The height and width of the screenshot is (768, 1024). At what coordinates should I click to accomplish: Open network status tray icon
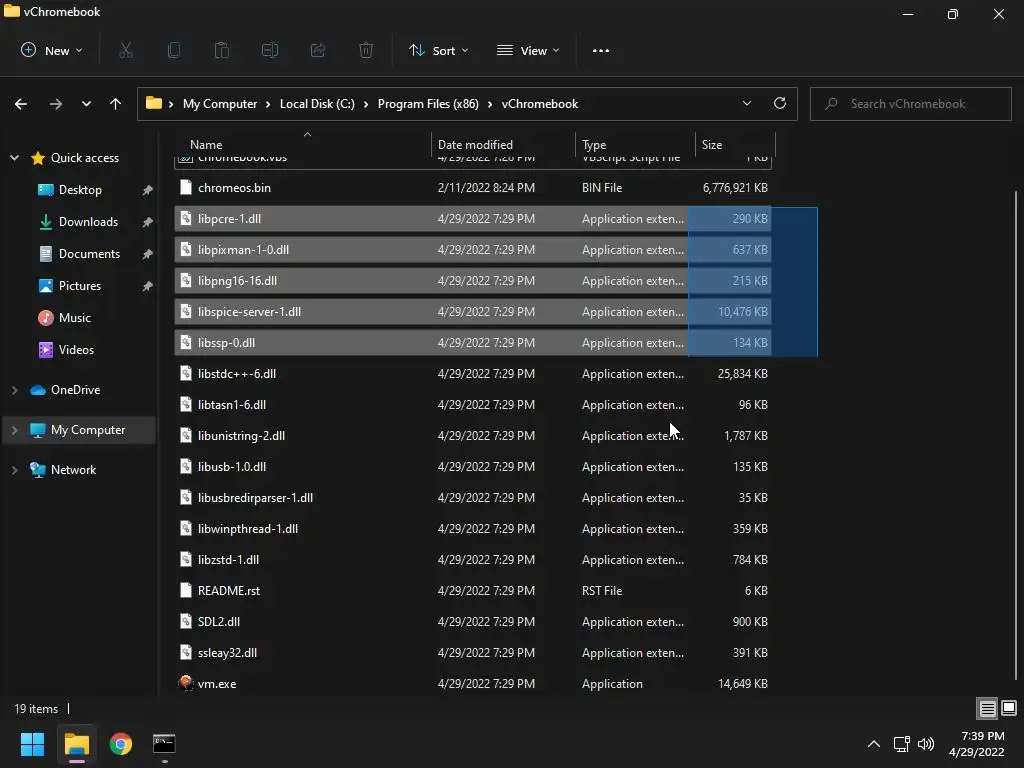tap(902, 744)
